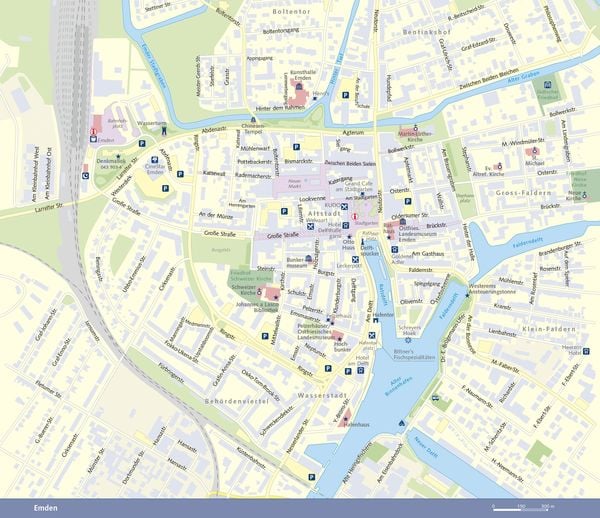The image size is (600, 518).
Task: Click the hotel icon above Goldener Adler
Action: click(x=395, y=249)
